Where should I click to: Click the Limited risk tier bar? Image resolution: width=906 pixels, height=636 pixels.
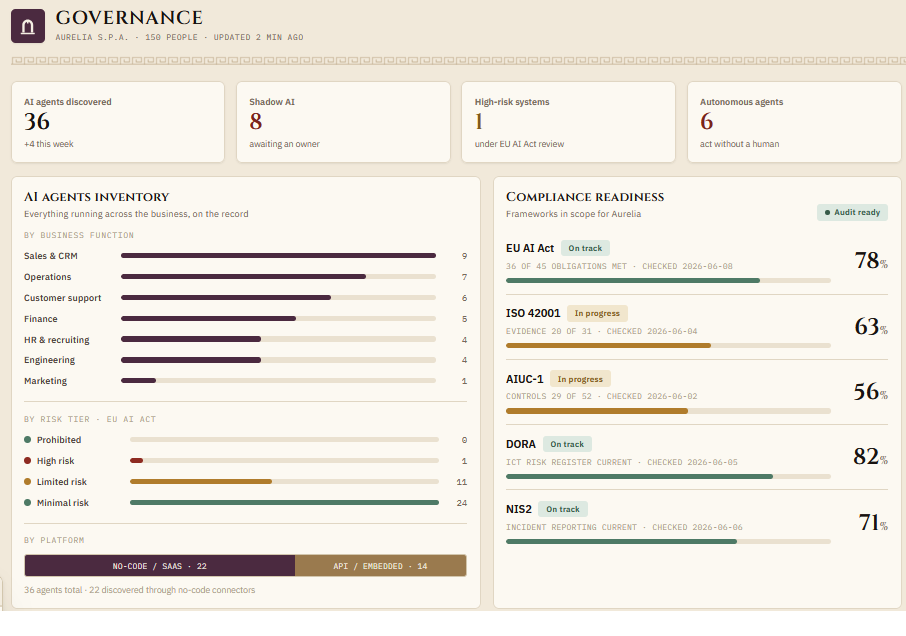[284, 482]
